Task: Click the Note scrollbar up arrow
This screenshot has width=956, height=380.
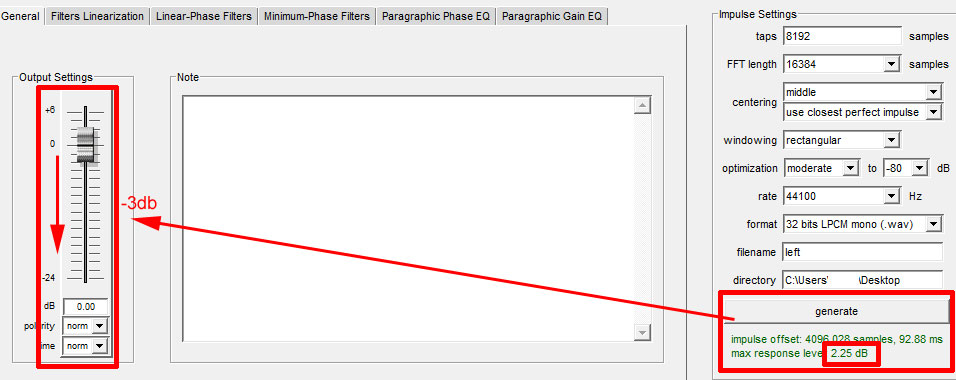Action: click(x=642, y=106)
